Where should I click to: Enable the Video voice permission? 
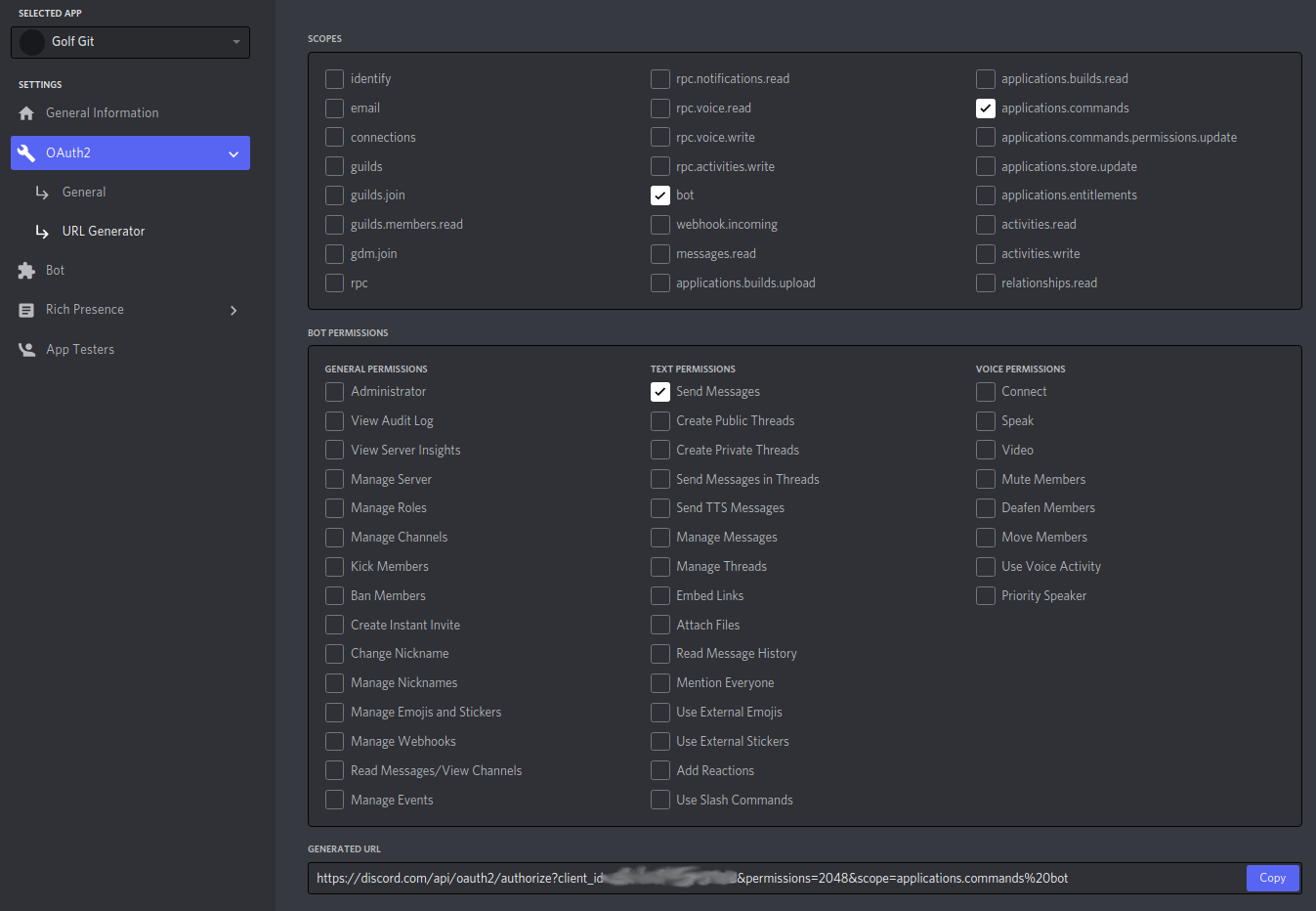tap(986, 450)
